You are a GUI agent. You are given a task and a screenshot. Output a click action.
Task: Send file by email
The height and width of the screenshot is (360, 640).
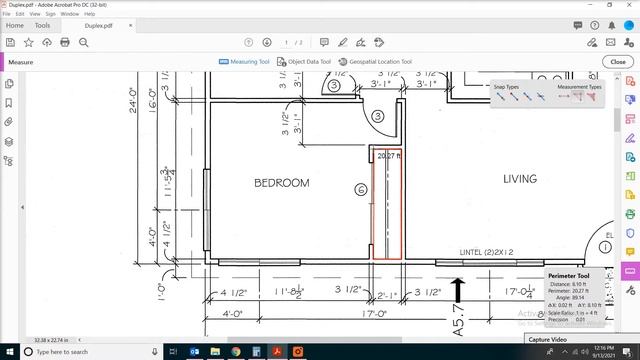611,42
